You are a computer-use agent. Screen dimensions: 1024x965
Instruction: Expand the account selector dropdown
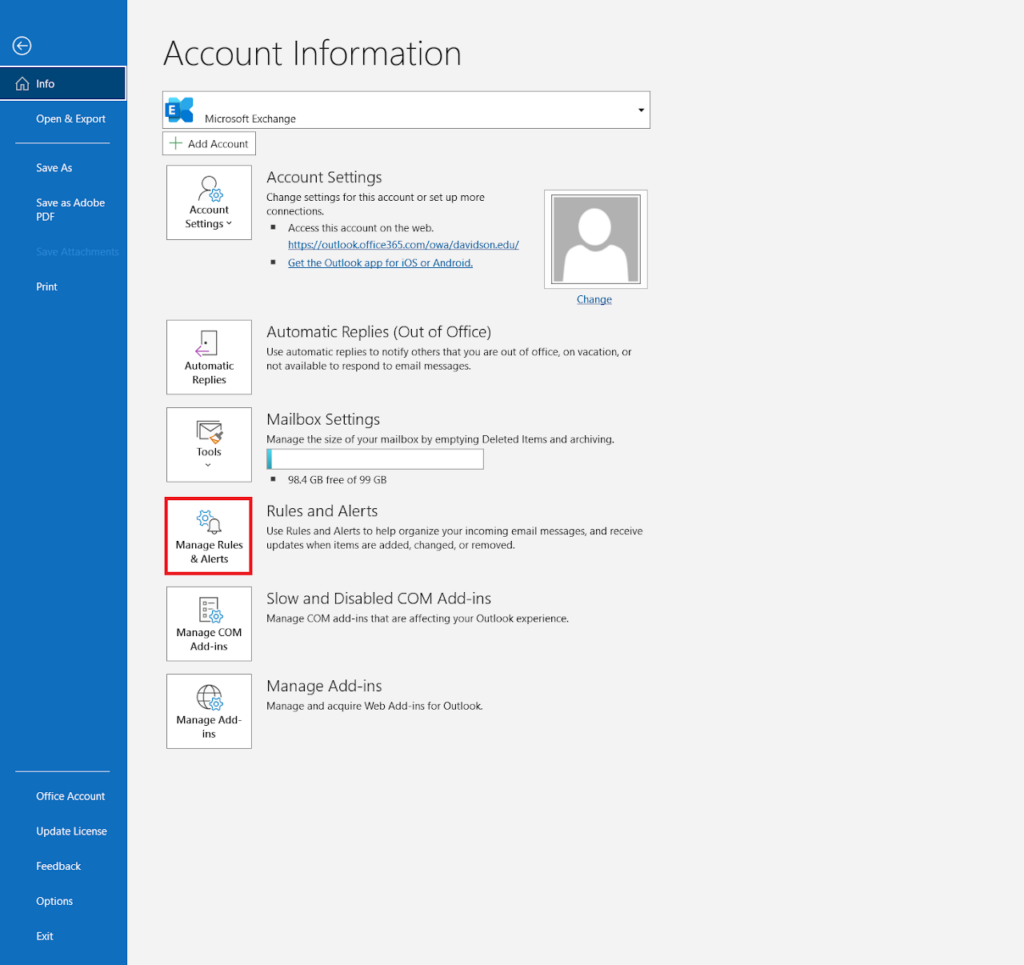pyautogui.click(x=641, y=110)
